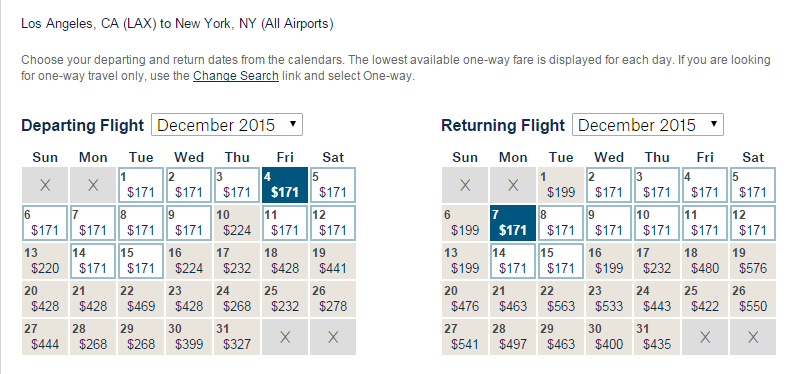Viewport: 796px width, 374px height.
Task: Select departing December 25 at $232
Action: coord(285,299)
